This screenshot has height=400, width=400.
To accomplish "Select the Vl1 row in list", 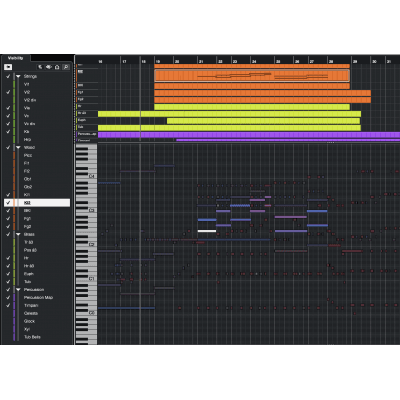I will (x=37, y=84).
